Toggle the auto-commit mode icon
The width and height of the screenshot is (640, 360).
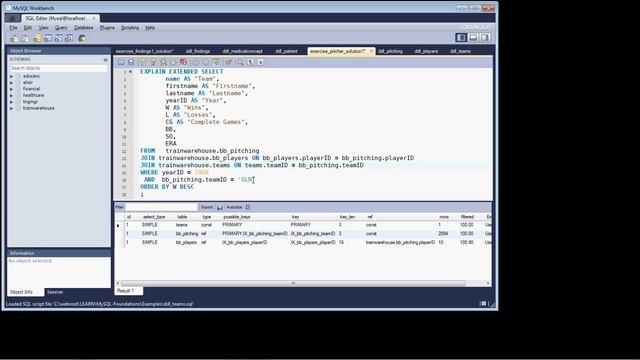coord(216,62)
